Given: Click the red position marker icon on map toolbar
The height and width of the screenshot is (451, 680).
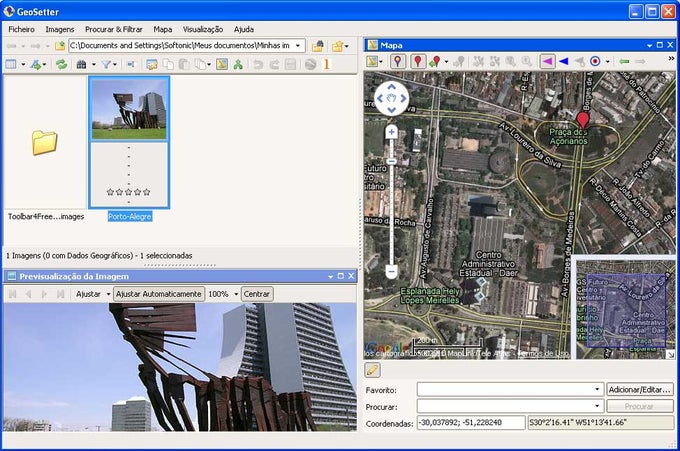Looking at the screenshot, I should tap(418, 61).
